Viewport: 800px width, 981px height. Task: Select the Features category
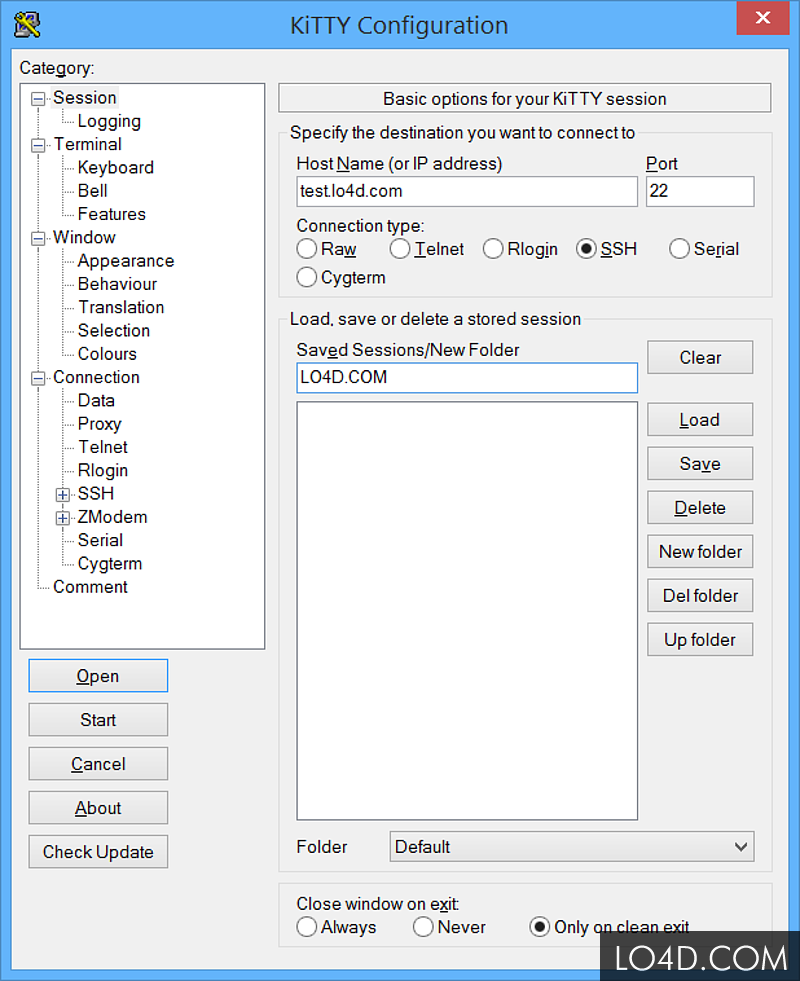(111, 214)
